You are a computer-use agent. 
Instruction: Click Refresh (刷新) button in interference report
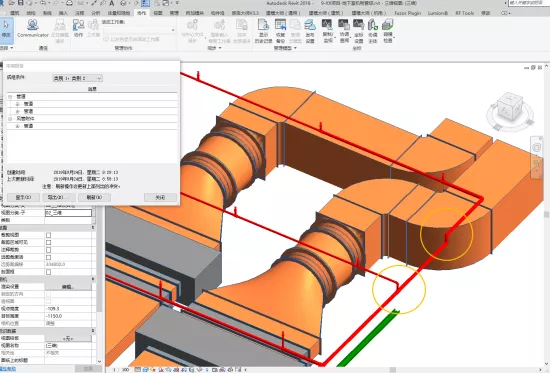(94, 197)
